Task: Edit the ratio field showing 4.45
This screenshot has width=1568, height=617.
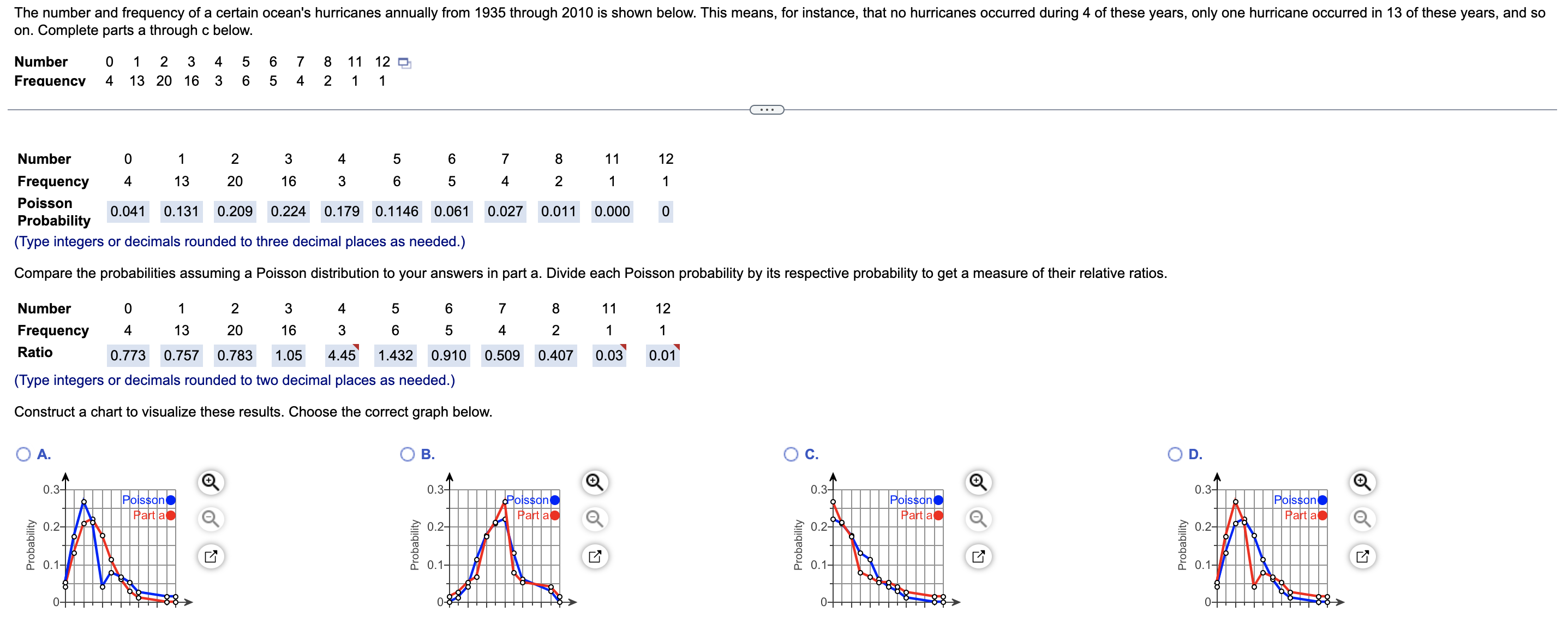Action: coord(342,355)
